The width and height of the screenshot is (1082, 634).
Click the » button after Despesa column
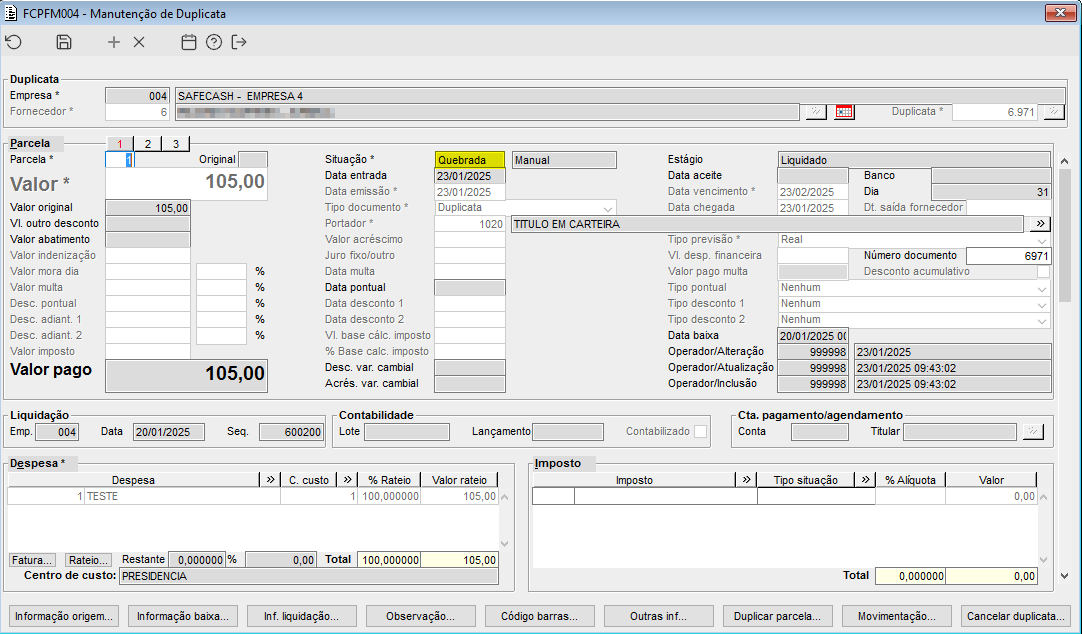pos(270,479)
